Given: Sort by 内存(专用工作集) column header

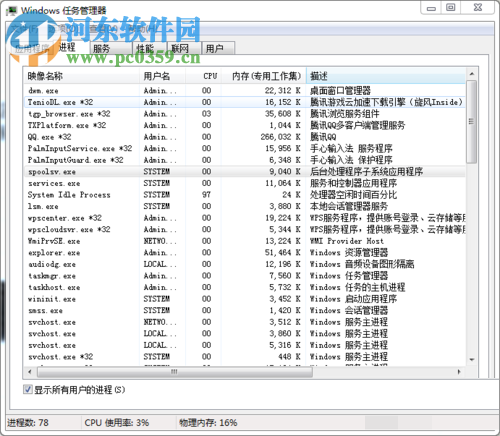Looking at the screenshot, I should (264, 76).
